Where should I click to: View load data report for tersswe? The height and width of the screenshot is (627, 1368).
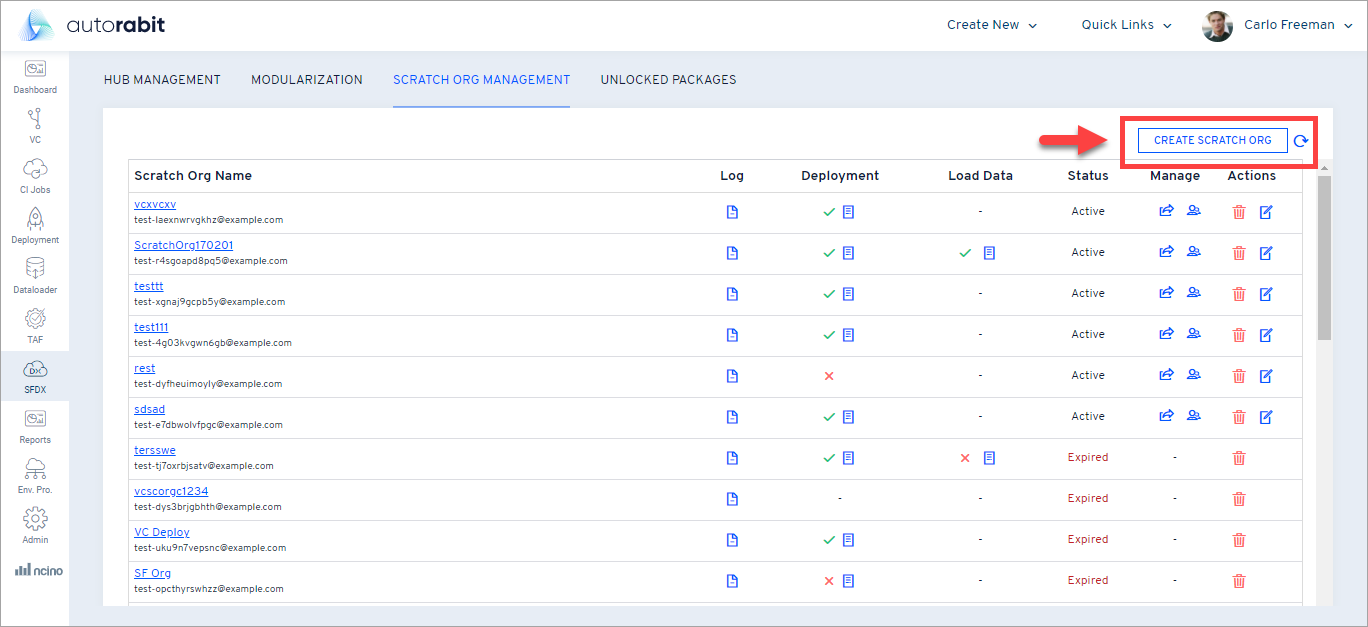click(989, 458)
